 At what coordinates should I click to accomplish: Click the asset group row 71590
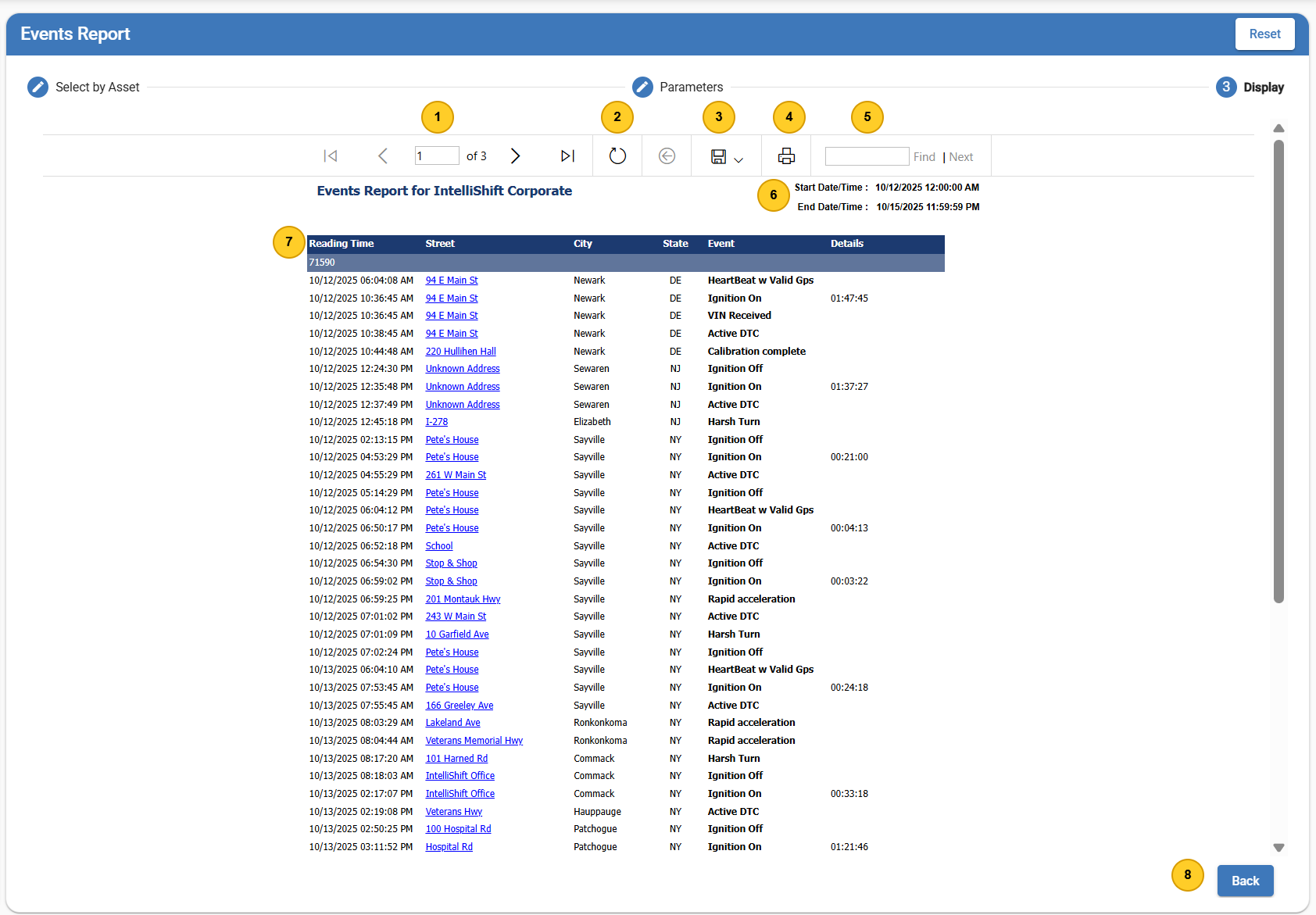626,263
